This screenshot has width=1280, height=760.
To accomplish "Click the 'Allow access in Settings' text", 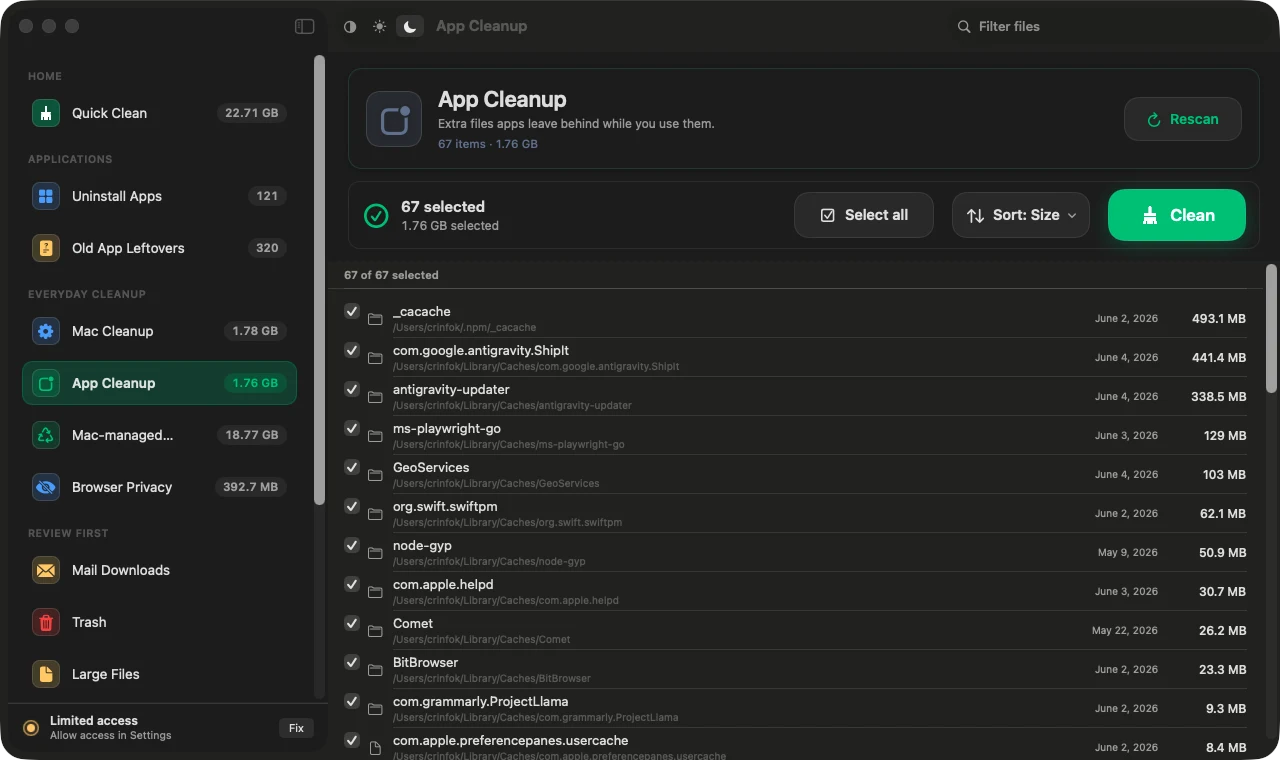I will tap(111, 735).
